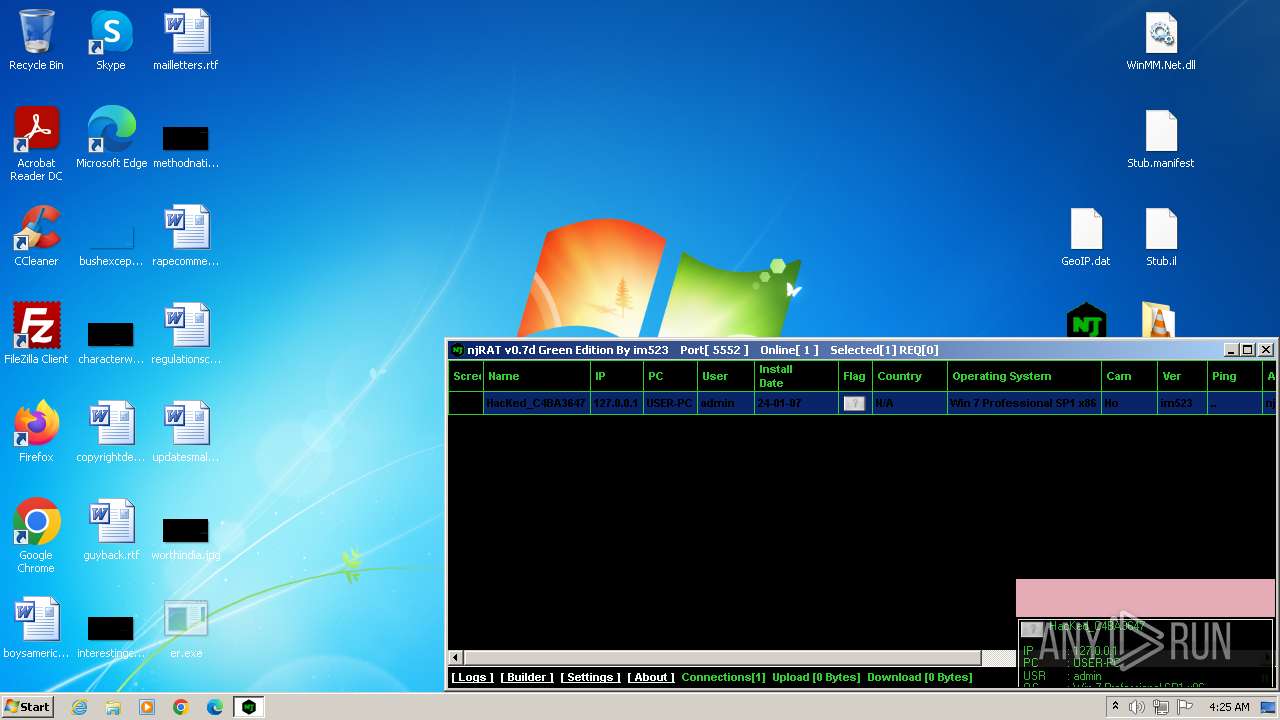This screenshot has height=720, width=1280.
Task: Sort by the Country column header
Action: 910,376
